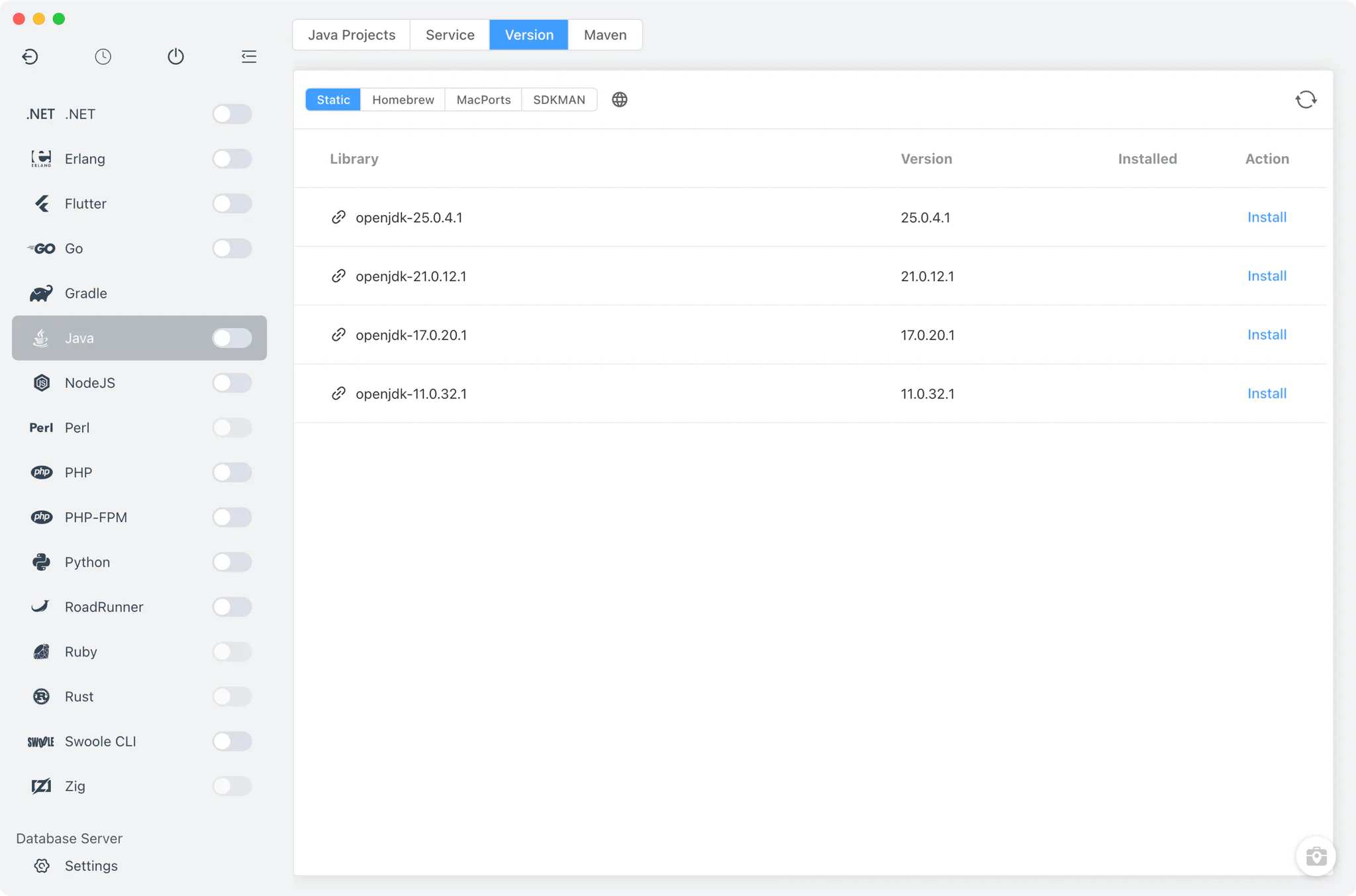Toggle the Flutter service switch

232,204
